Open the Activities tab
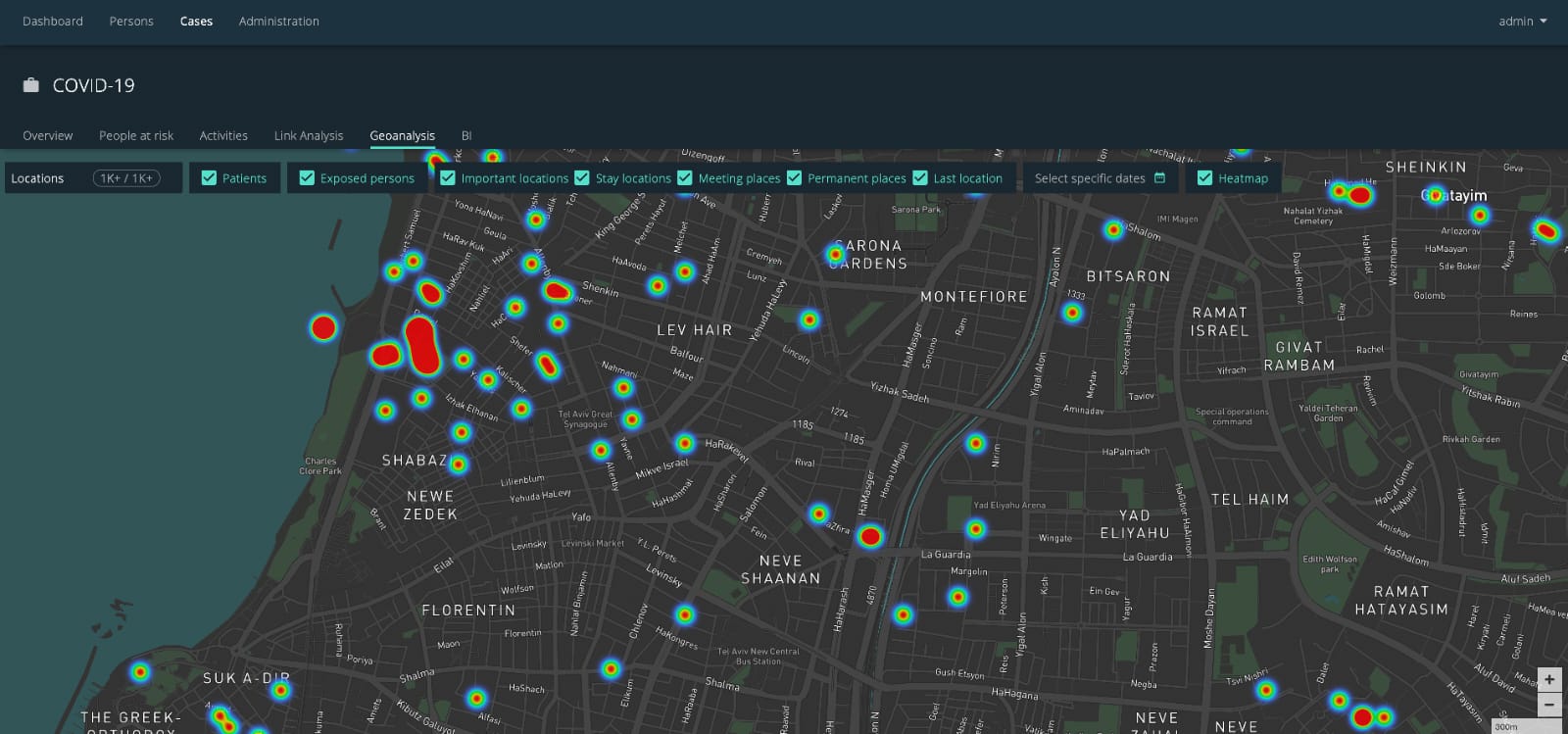1568x734 pixels. 223,135
